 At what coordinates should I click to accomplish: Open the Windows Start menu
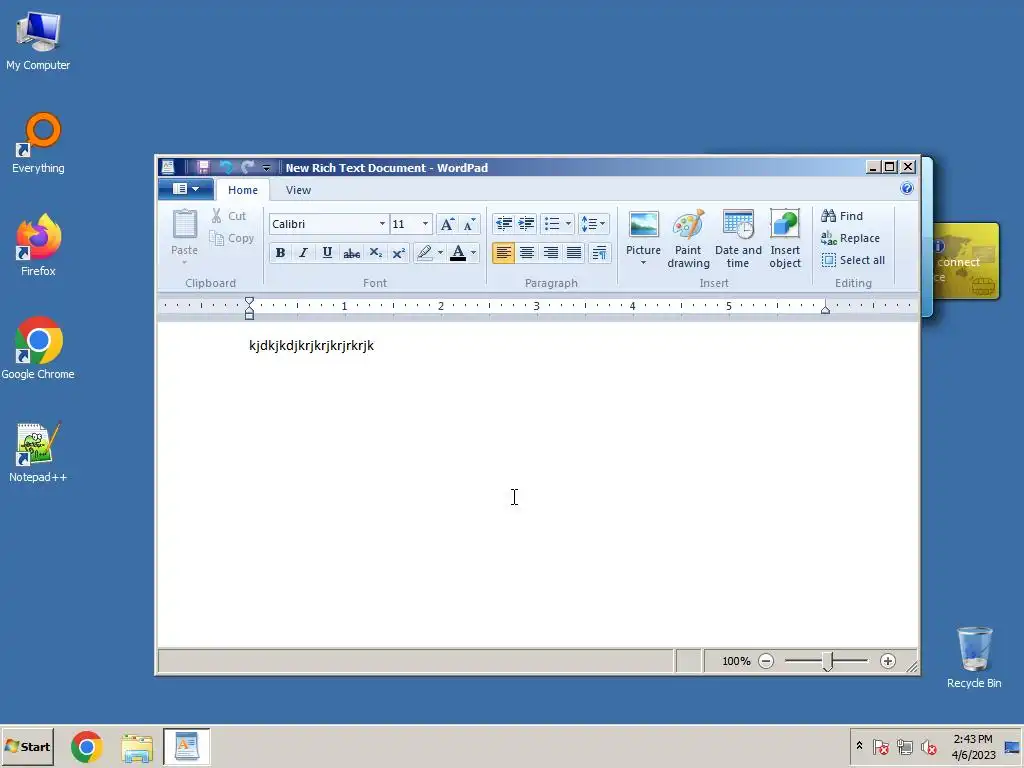[x=27, y=746]
